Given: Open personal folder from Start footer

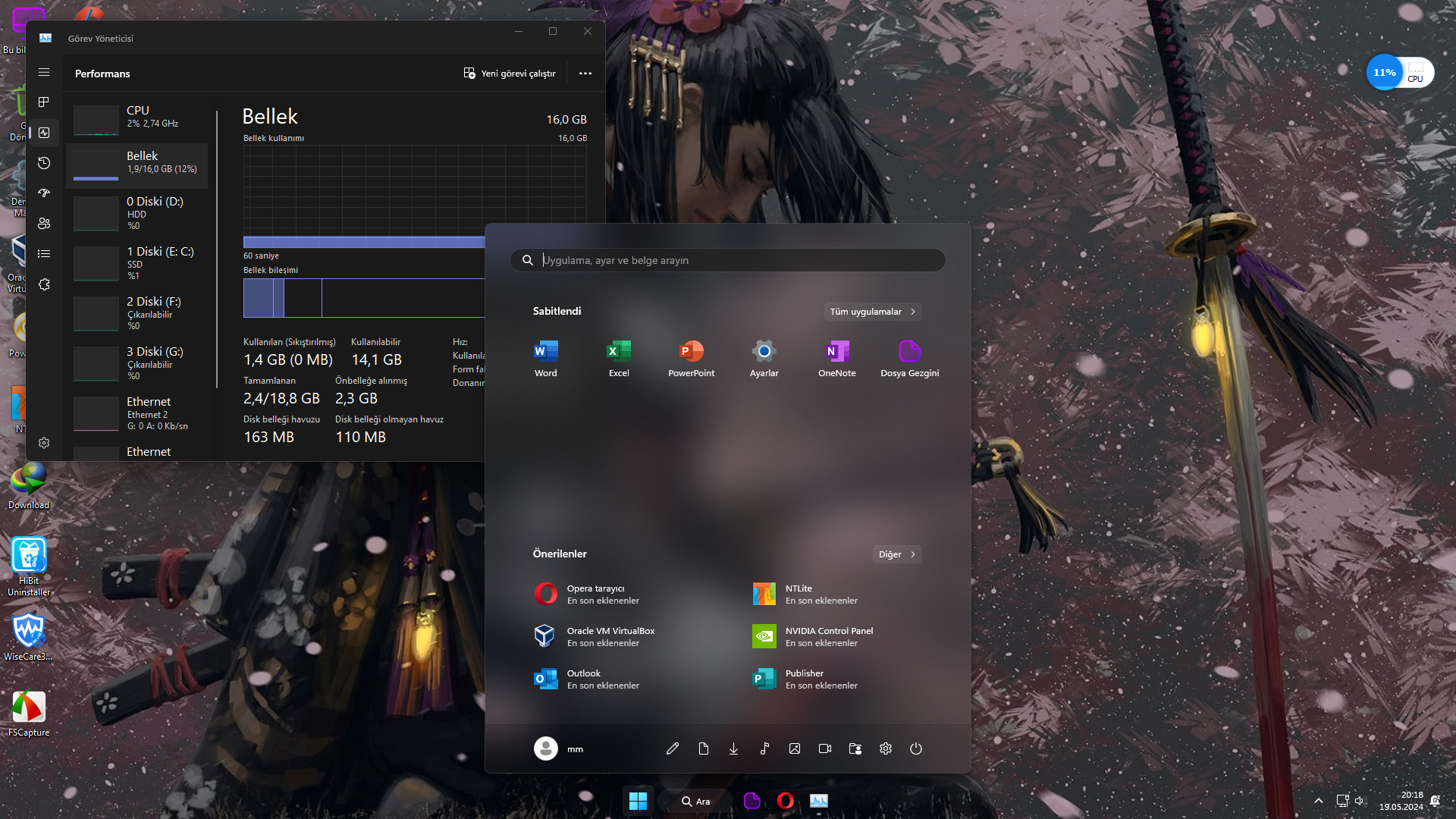Looking at the screenshot, I should click(855, 748).
